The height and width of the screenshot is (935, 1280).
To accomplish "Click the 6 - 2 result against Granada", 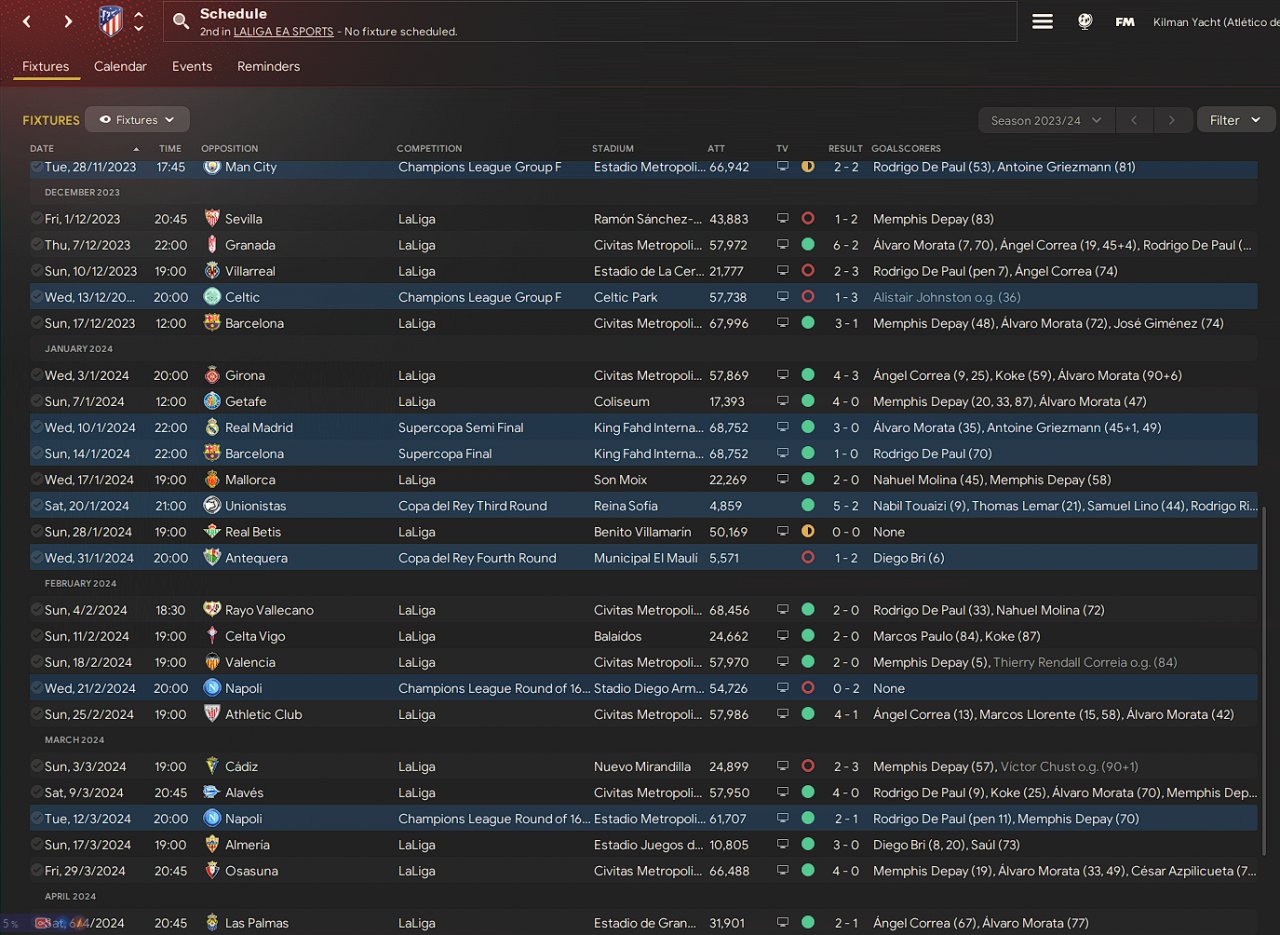I will (x=846, y=245).
